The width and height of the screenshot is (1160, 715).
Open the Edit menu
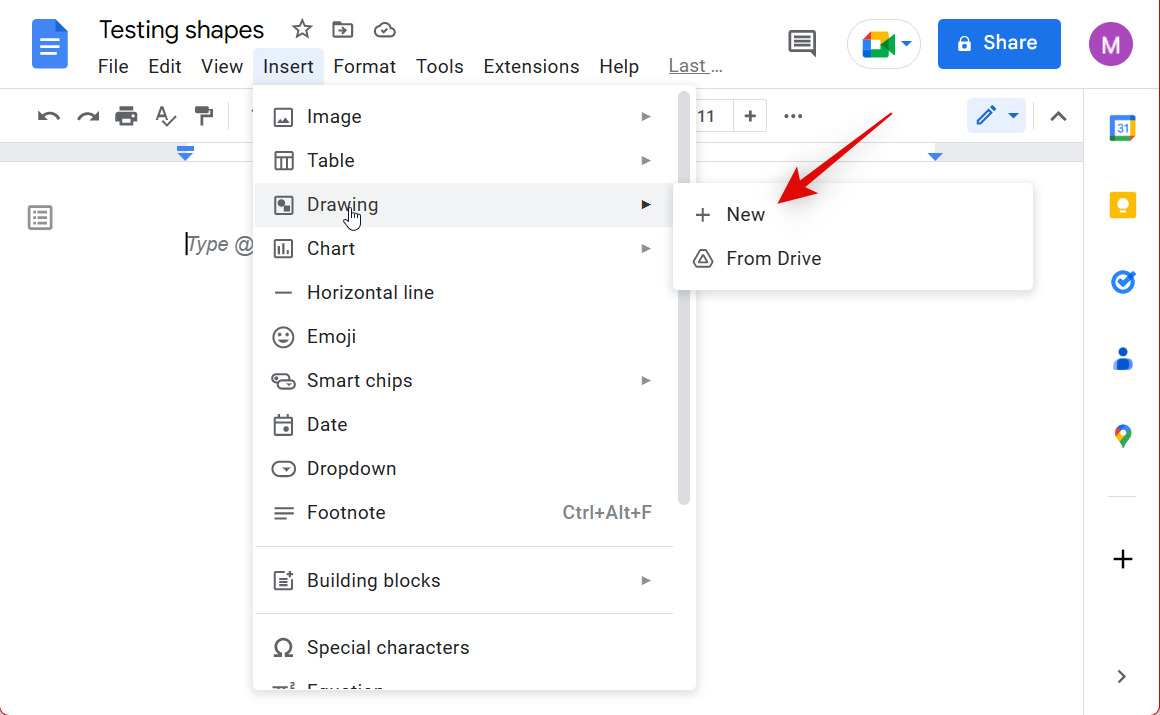pyautogui.click(x=164, y=67)
